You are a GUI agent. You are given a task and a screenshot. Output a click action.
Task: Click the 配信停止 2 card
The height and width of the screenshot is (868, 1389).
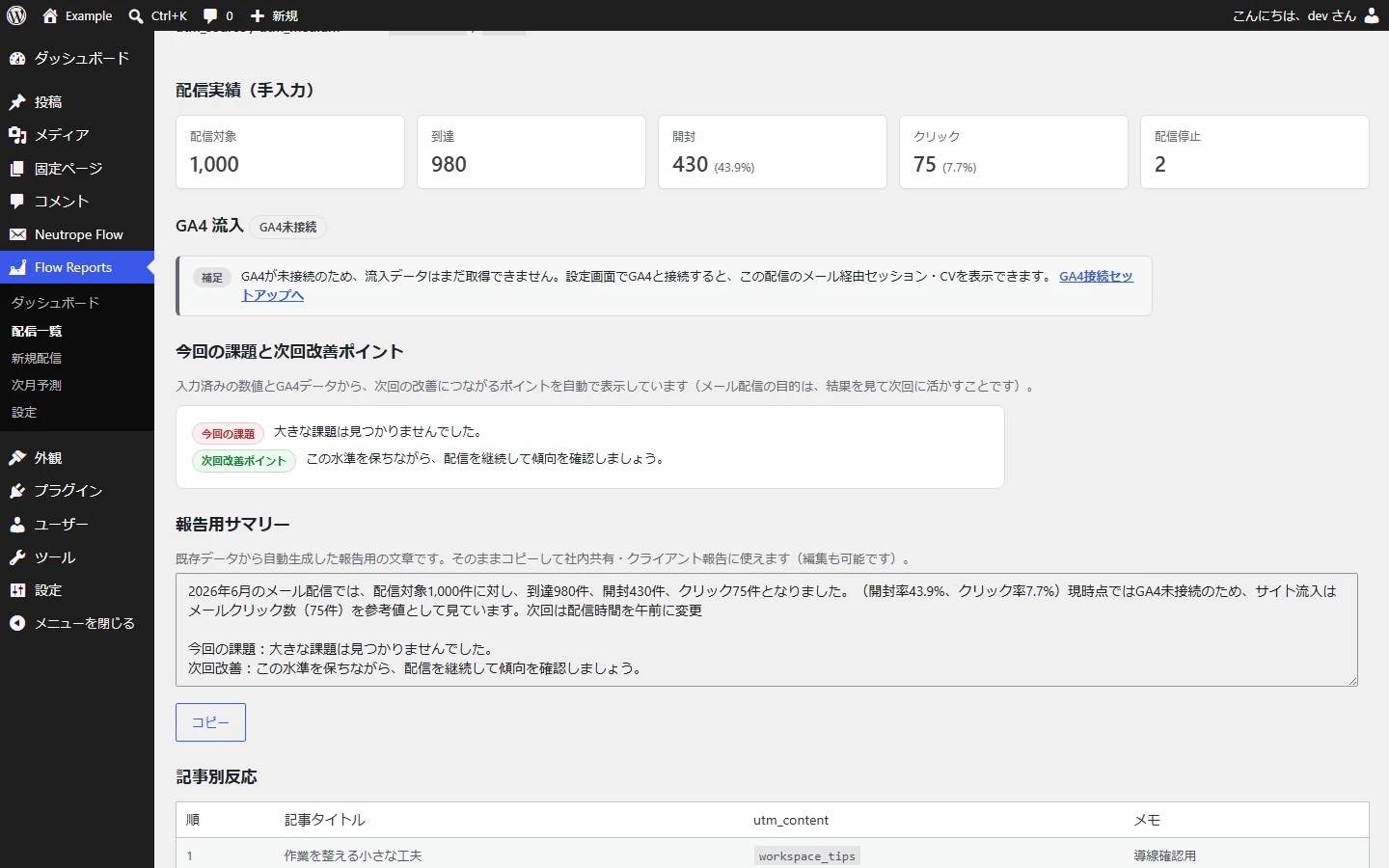[1255, 152]
